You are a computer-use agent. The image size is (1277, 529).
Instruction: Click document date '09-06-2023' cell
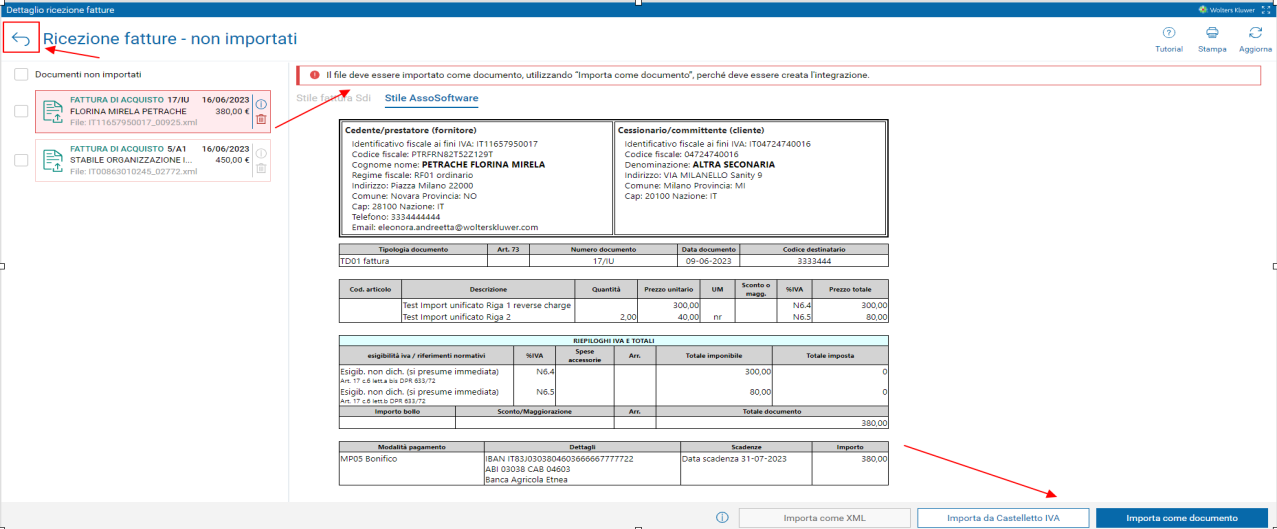point(709,261)
